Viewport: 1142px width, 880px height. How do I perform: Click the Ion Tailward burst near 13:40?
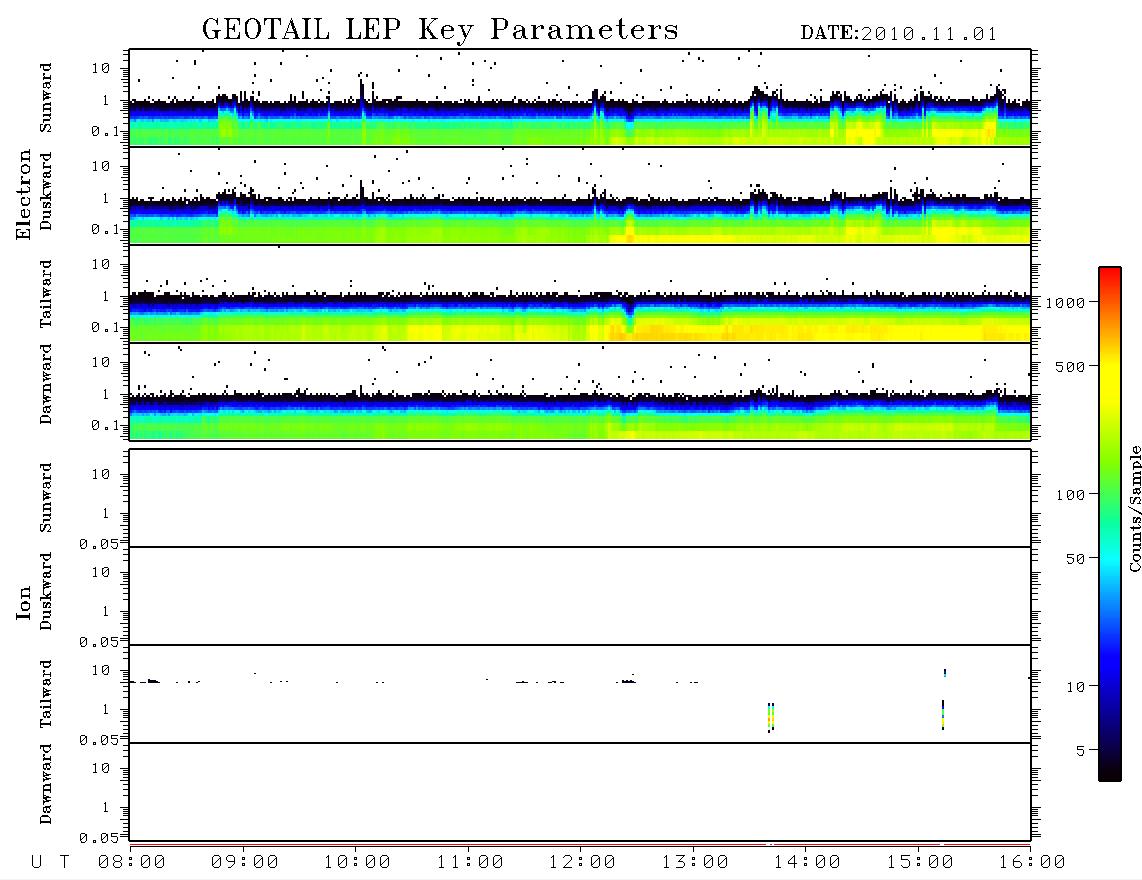pyautogui.click(x=771, y=718)
